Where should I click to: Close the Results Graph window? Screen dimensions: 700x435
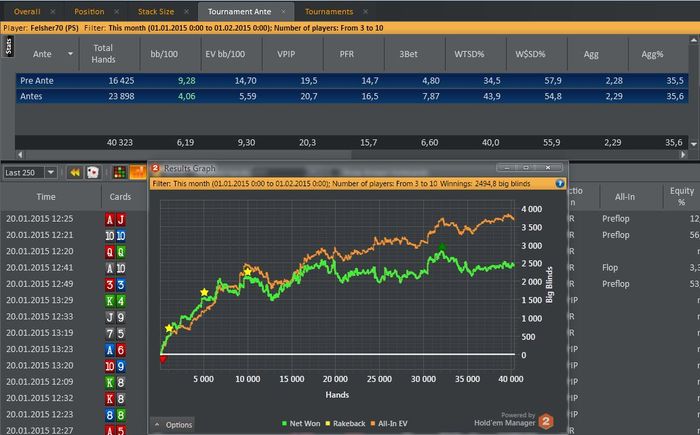click(x=548, y=167)
